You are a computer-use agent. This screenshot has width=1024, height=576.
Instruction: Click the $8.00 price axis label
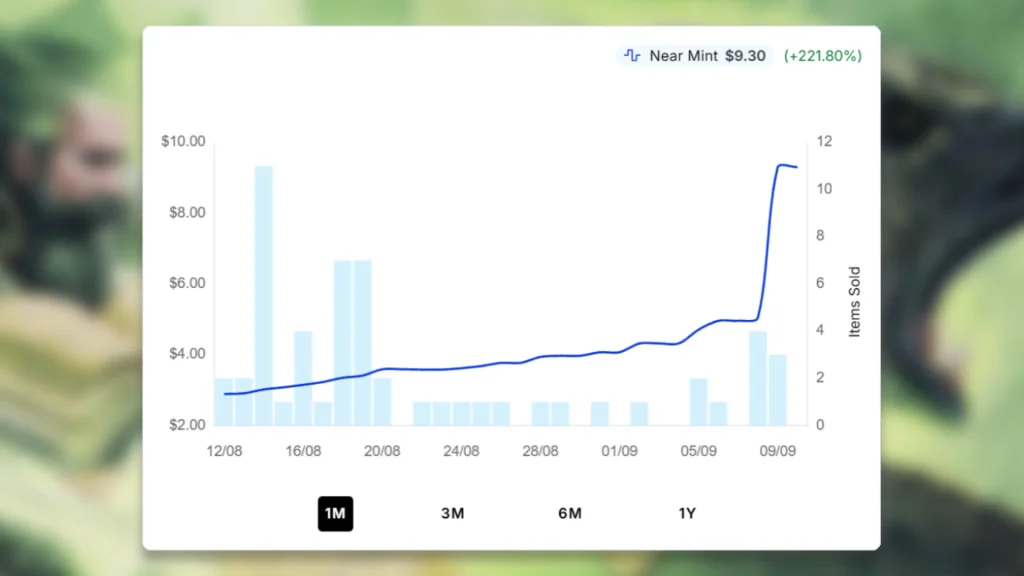click(187, 212)
